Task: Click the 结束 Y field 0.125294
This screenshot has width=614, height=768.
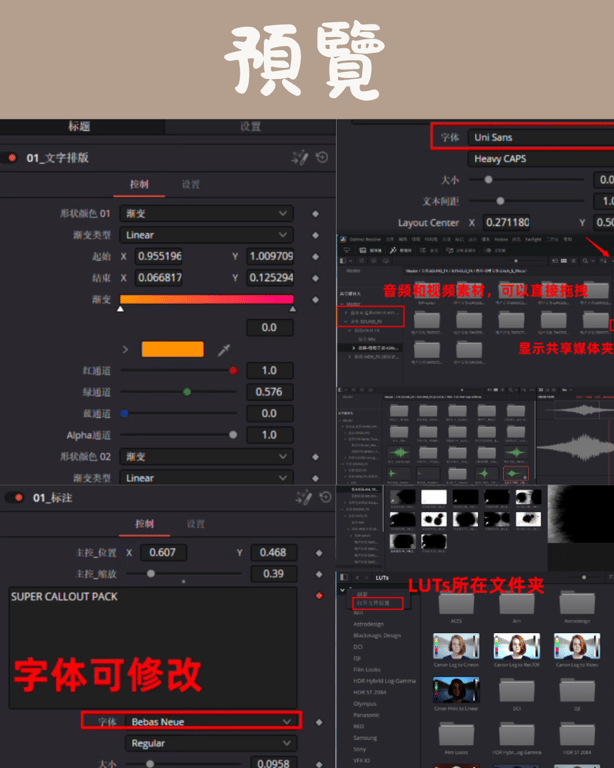Action: [x=270, y=278]
